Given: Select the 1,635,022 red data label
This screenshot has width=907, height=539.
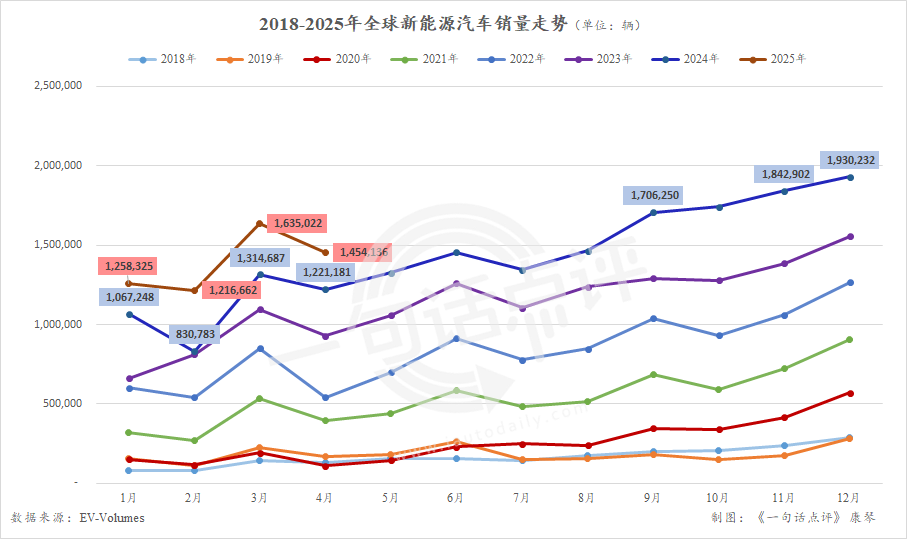Looking at the screenshot, I should (x=297, y=224).
